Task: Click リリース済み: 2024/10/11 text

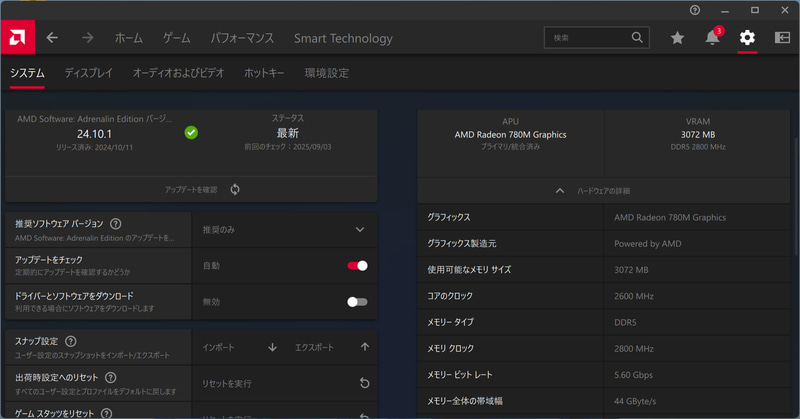Action: [x=94, y=147]
